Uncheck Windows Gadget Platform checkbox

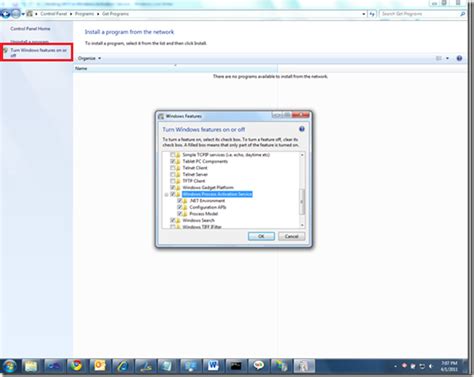tap(173, 188)
